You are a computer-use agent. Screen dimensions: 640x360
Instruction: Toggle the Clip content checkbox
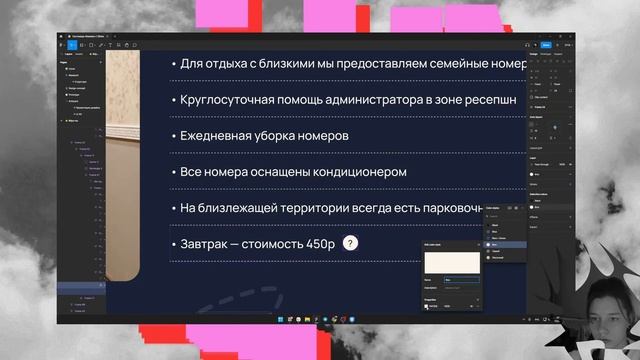(x=531, y=97)
